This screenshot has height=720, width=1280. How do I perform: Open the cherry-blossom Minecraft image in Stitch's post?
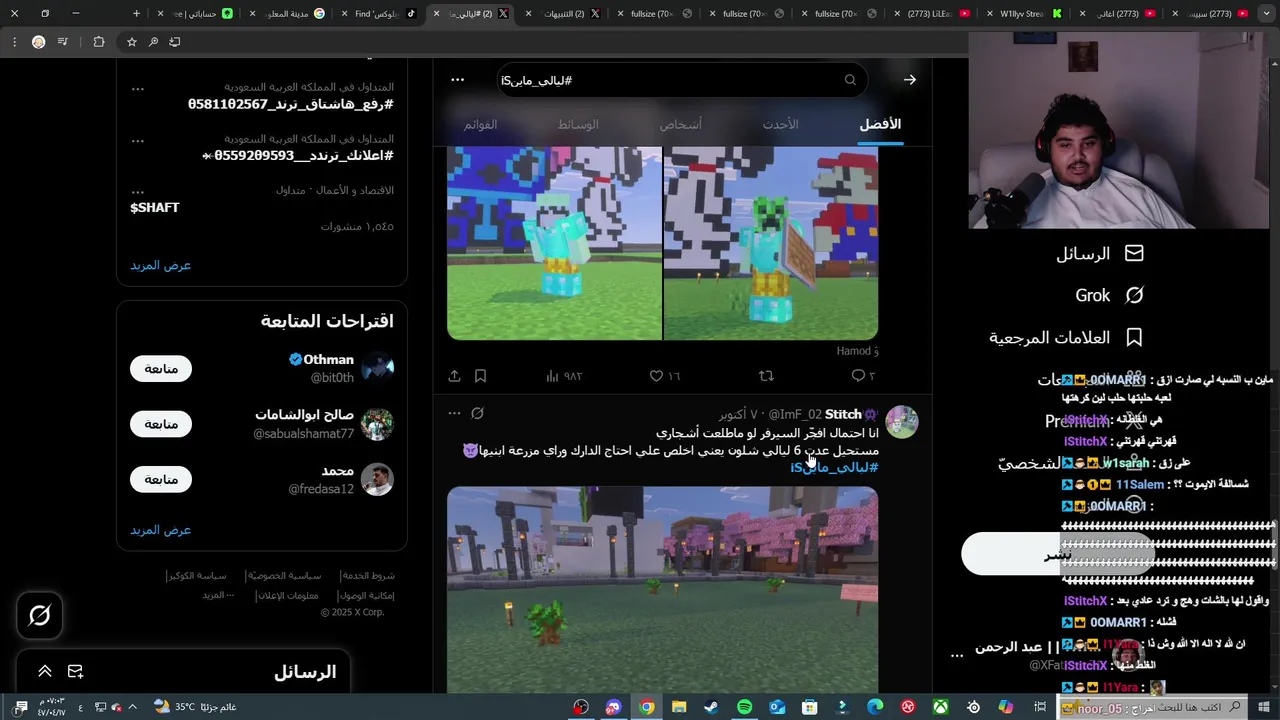pos(662,590)
